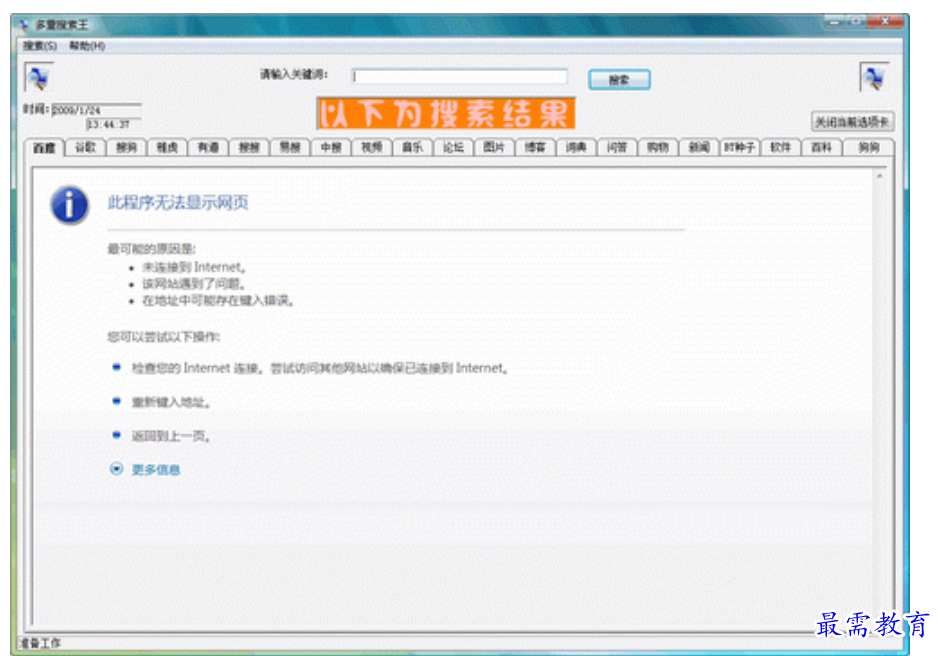
Task: Click the app logo icon at top left
Action: (x=39, y=77)
